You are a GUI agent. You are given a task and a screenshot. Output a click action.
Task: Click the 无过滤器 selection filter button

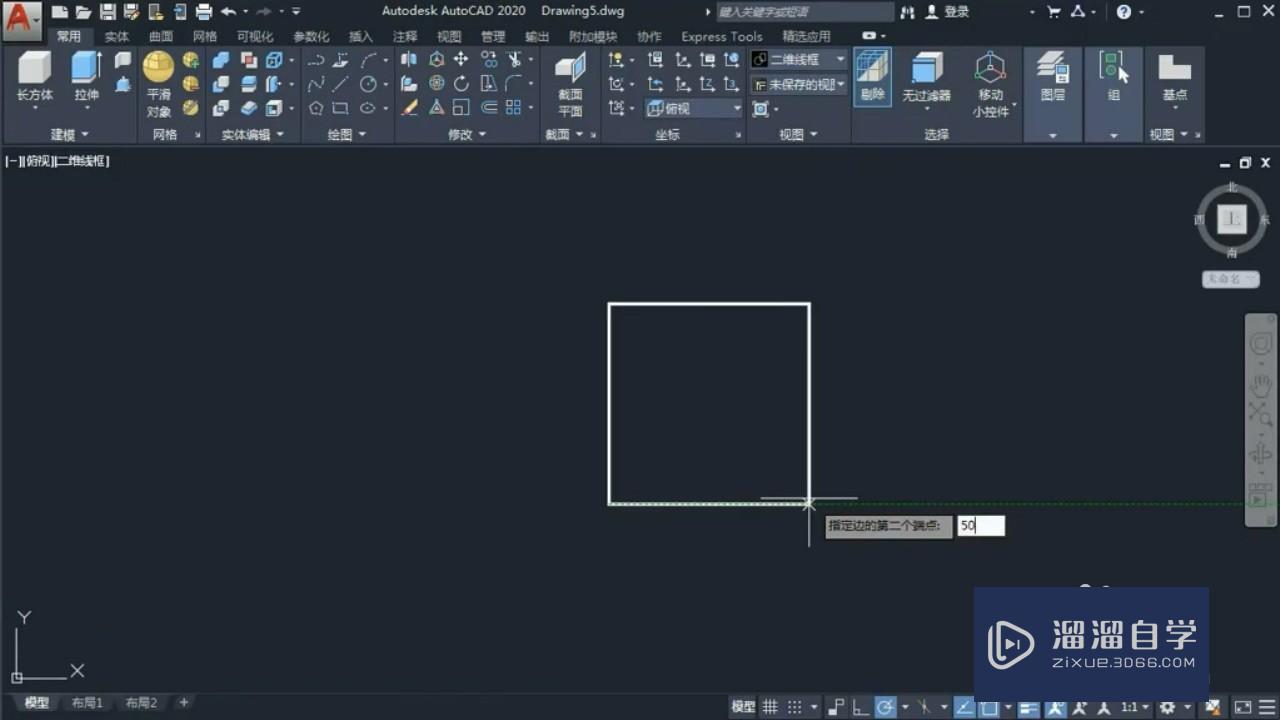coord(926,78)
